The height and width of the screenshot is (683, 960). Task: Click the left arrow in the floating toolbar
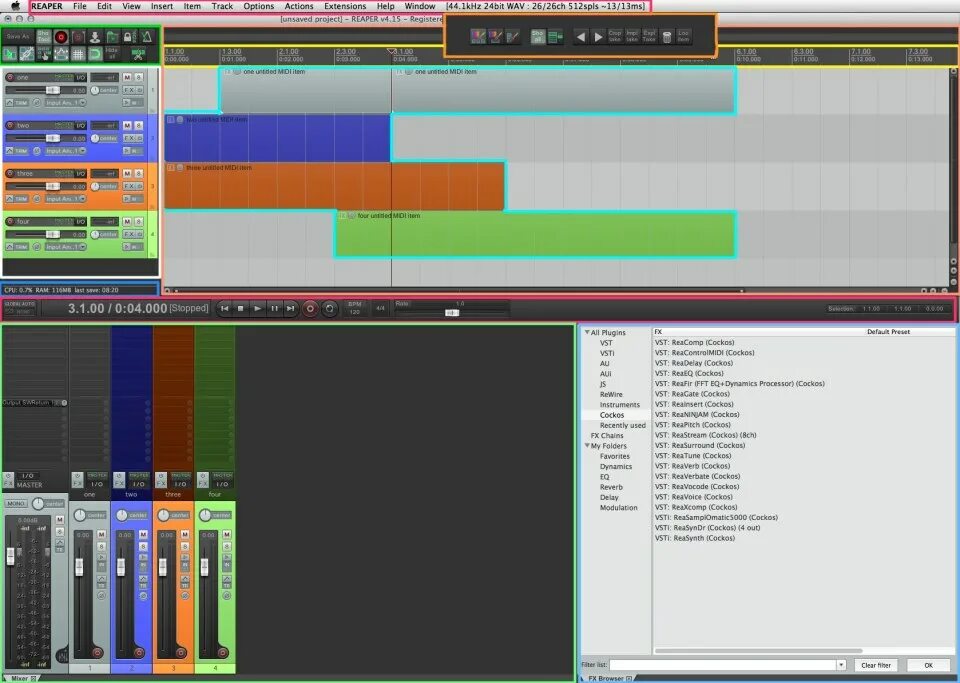point(580,37)
